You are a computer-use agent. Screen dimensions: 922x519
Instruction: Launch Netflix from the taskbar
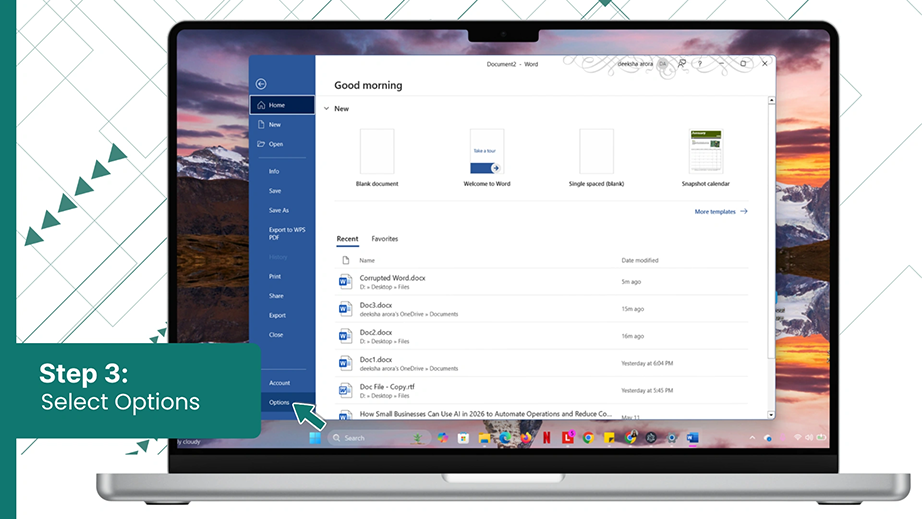click(x=547, y=438)
